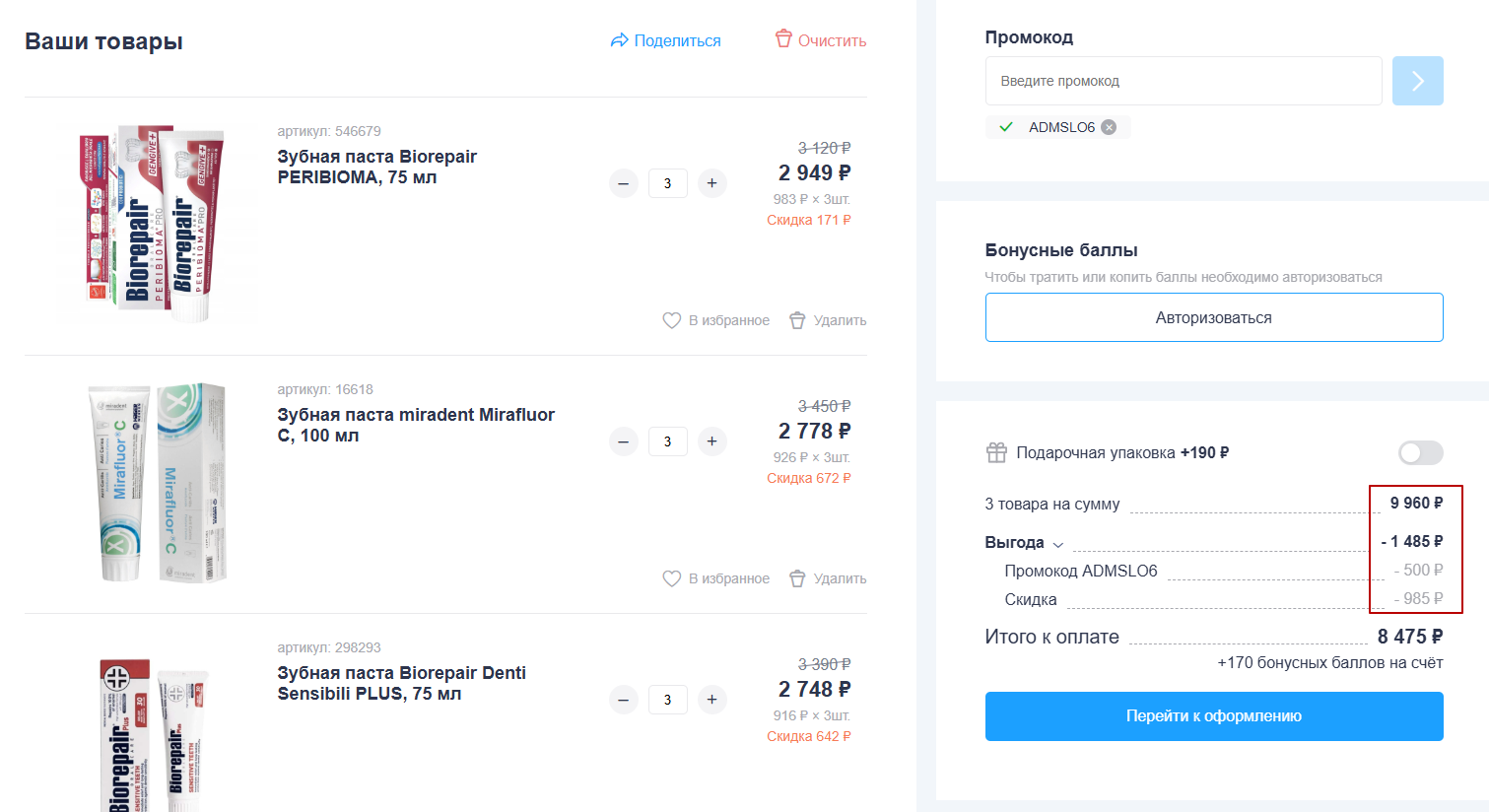Click the Очистить link text
1489x812 pixels.
point(832,40)
